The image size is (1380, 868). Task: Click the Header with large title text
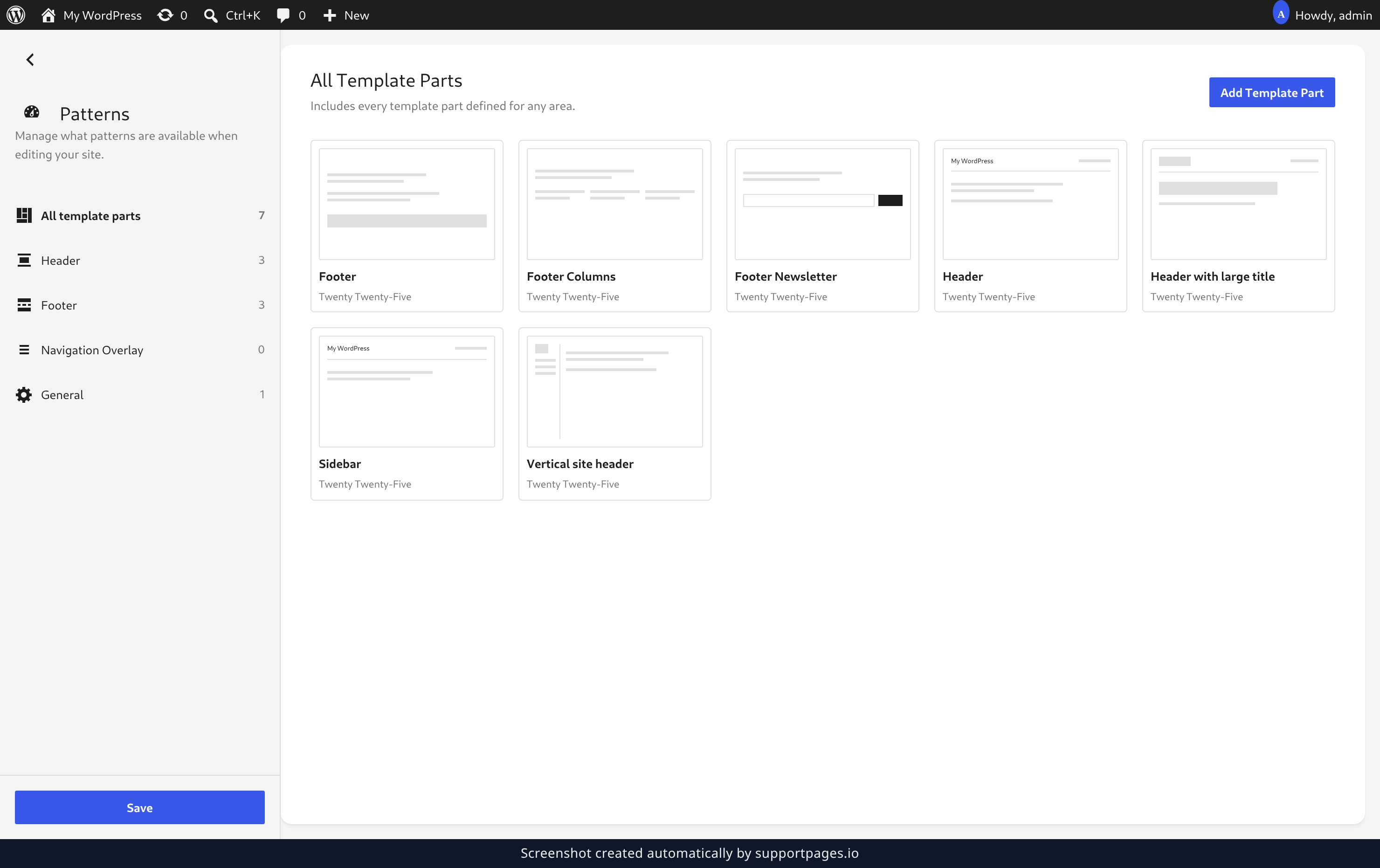coord(1212,276)
